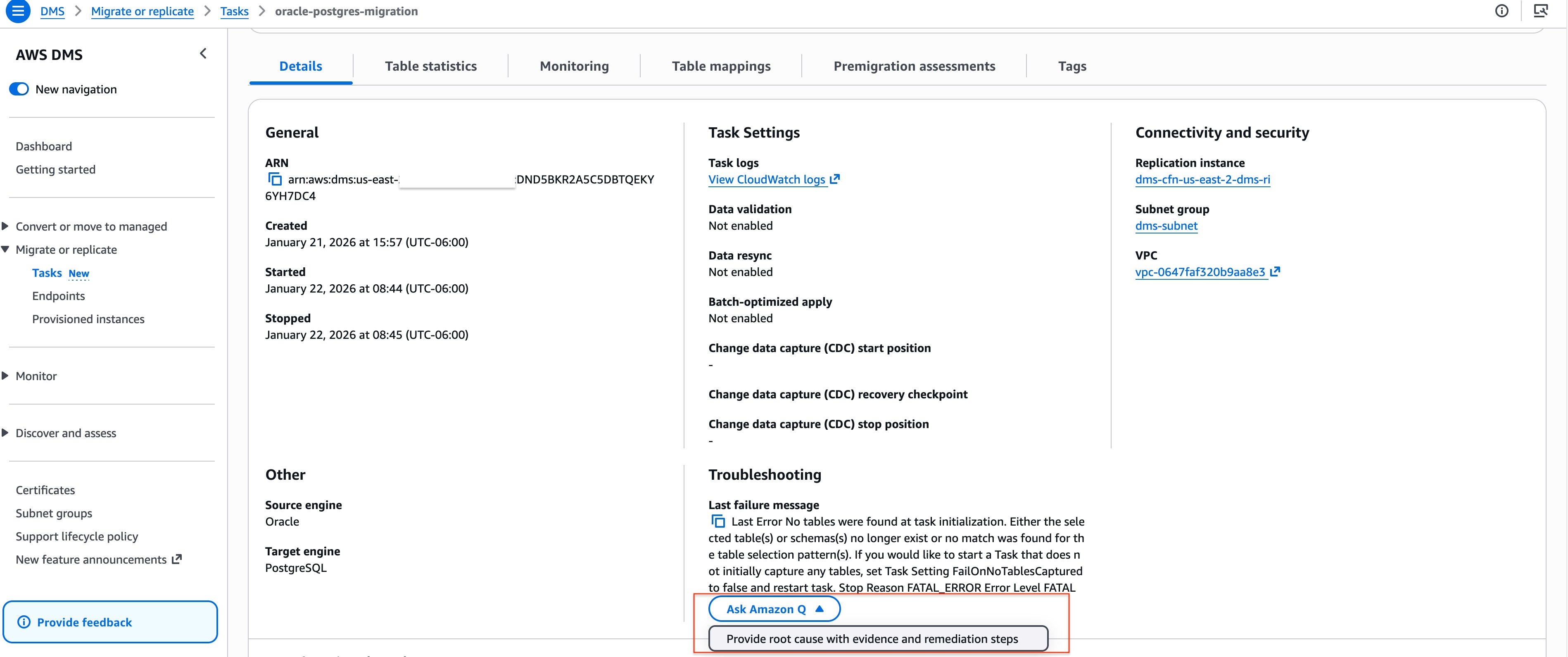Collapse the AWS DMS sidebar
The image size is (1568, 657).
(203, 54)
